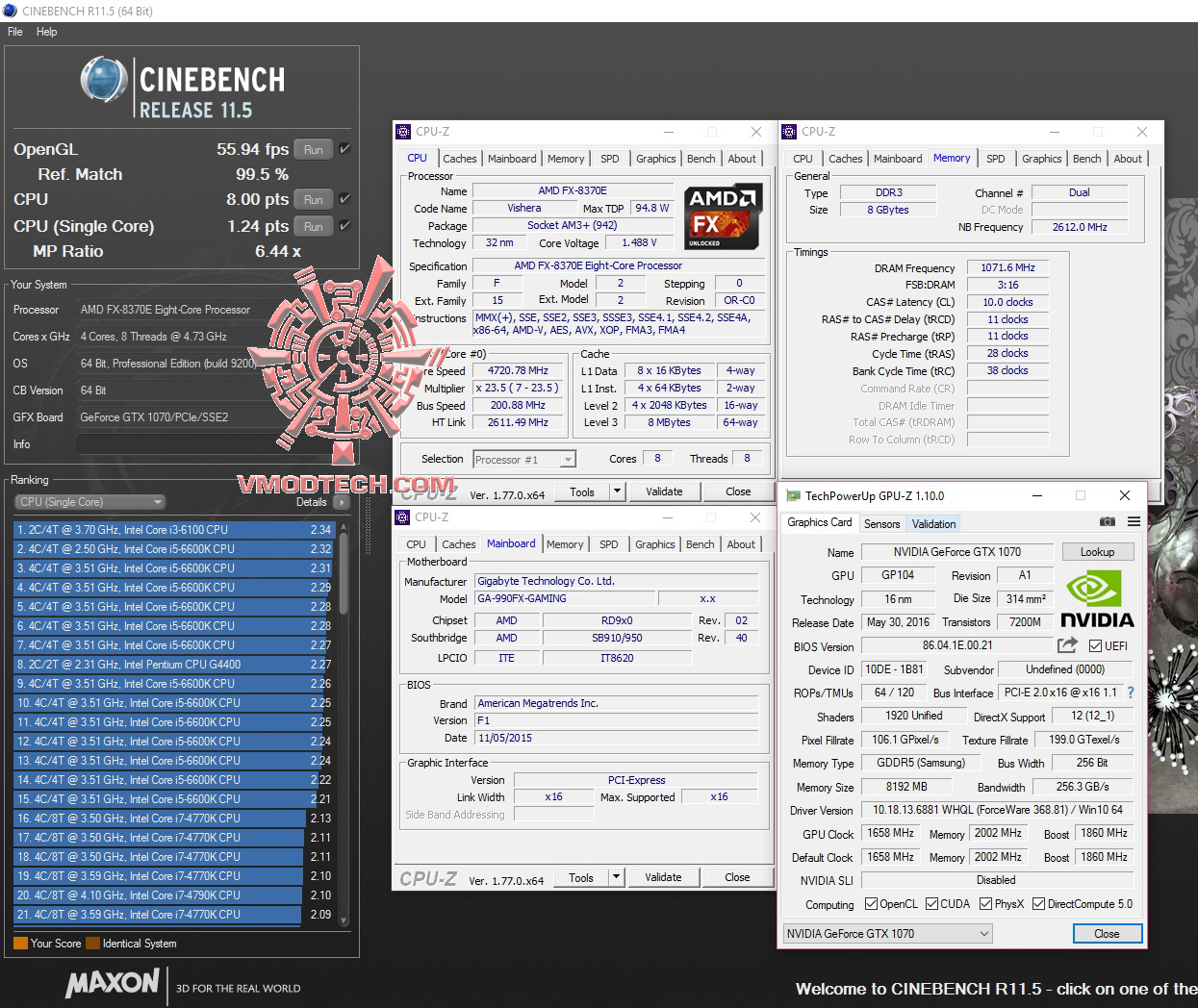Open Tools dropdown arrow in CPU-Z CPU window

coord(617,491)
